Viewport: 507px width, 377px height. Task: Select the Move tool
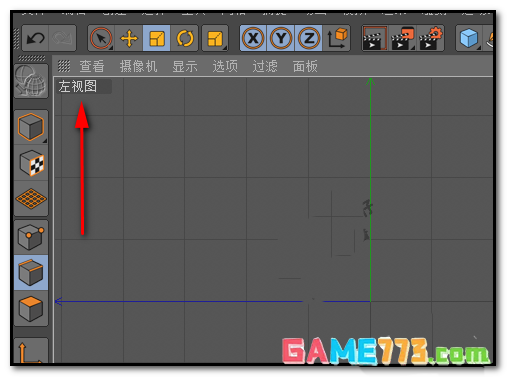(129, 38)
